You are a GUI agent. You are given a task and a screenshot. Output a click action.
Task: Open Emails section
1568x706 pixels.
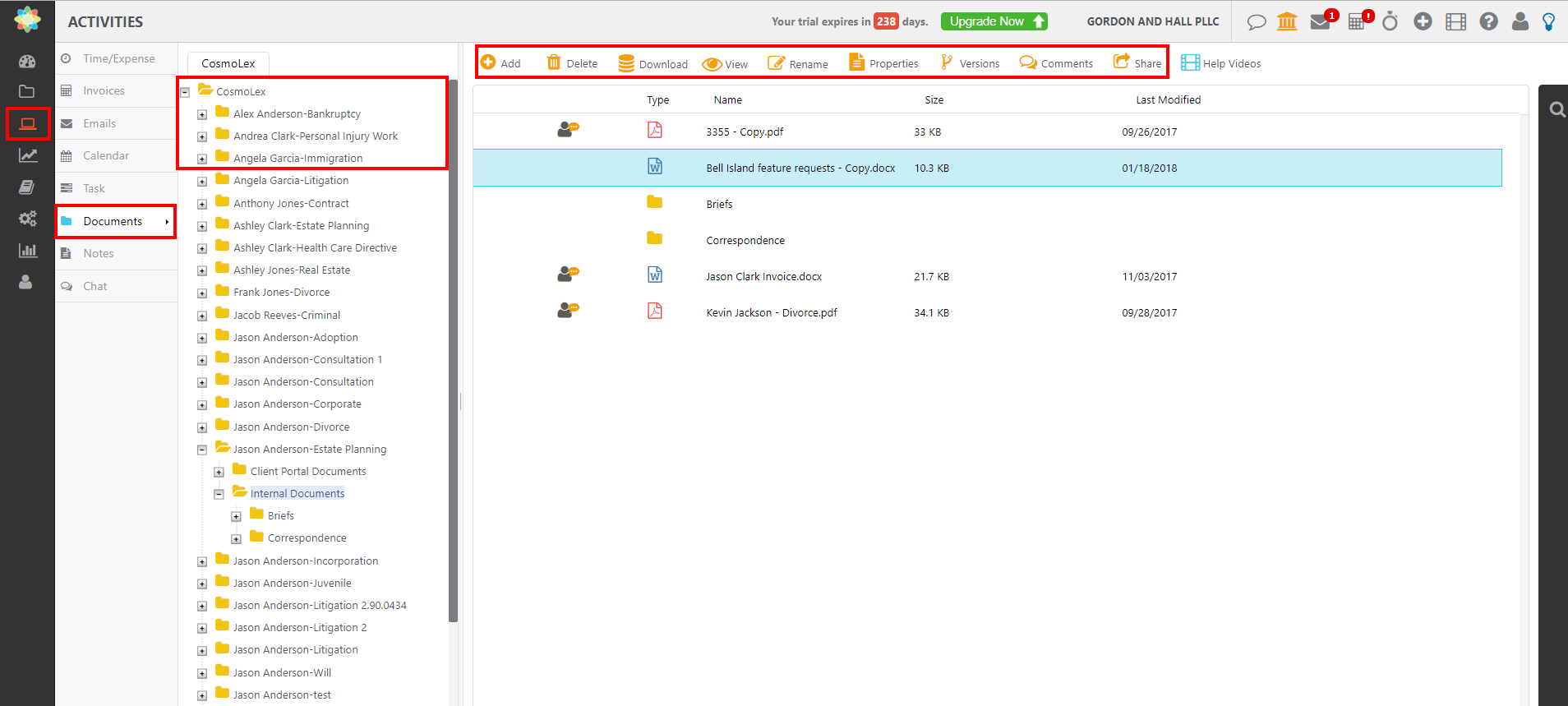click(117, 123)
